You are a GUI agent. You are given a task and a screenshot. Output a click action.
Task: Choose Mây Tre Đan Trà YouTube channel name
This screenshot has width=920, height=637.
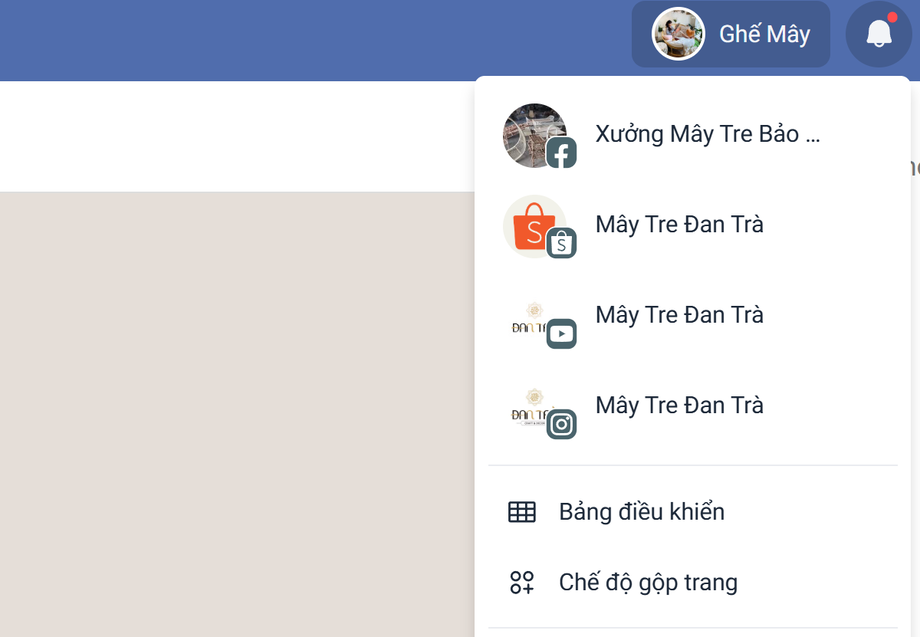click(679, 315)
